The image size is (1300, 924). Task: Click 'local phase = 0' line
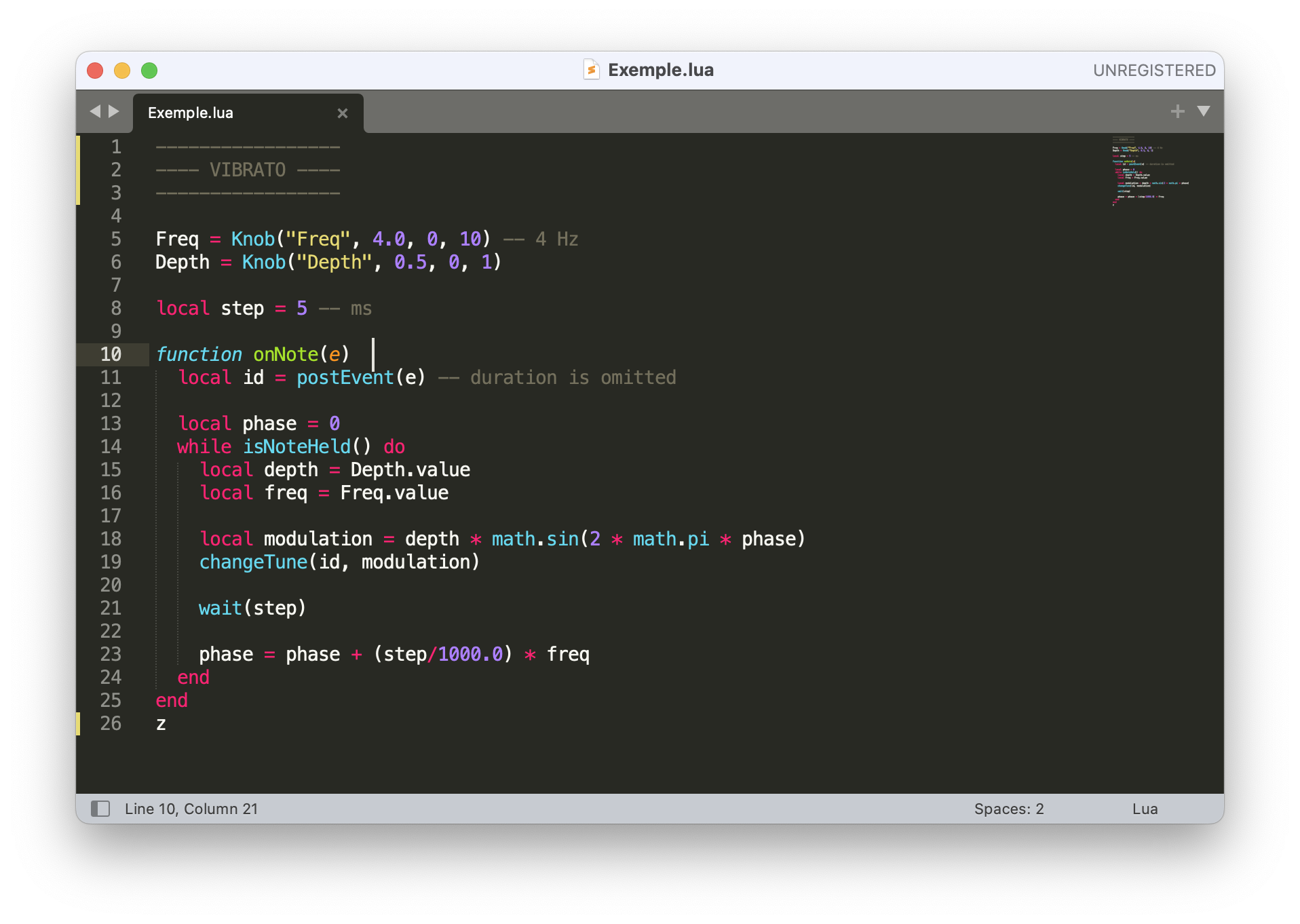pyautogui.click(x=259, y=423)
